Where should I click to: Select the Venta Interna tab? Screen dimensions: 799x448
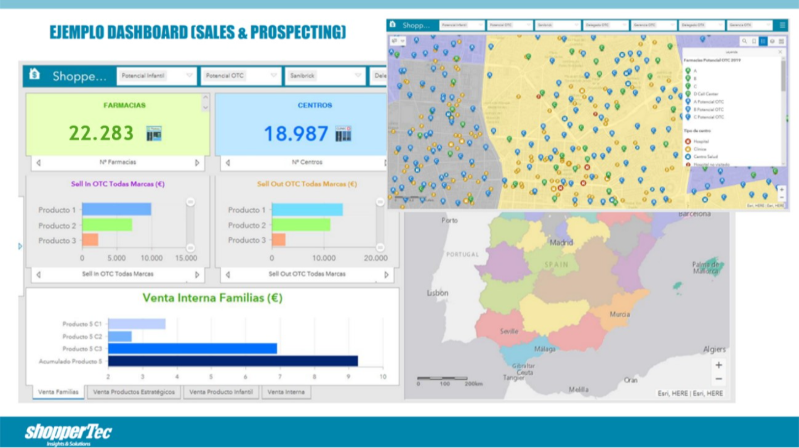(286, 392)
